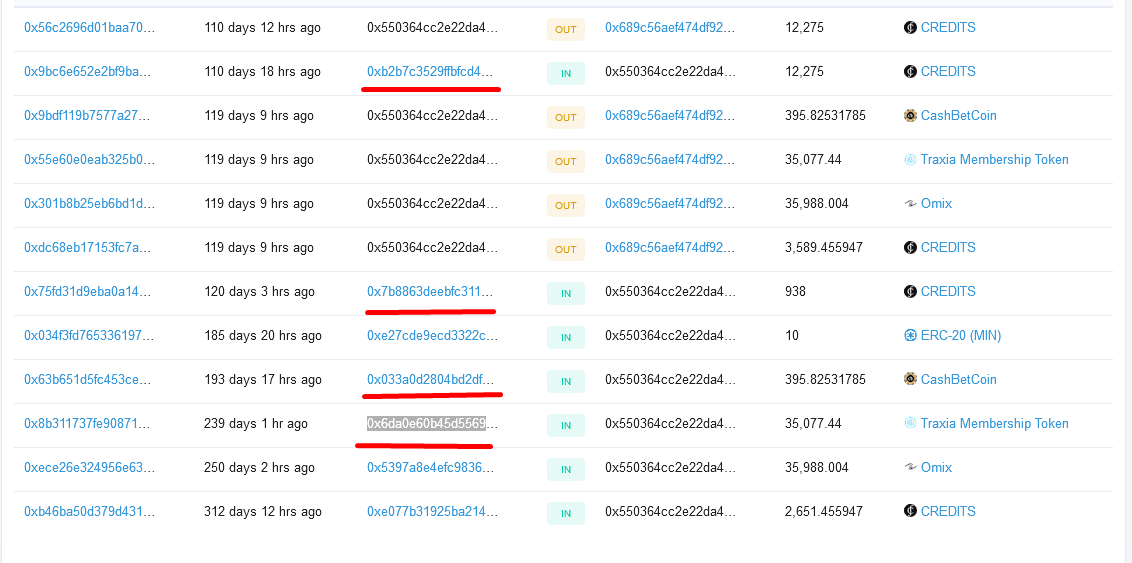Click the CashBetCoin icon in the 193 days row
The image size is (1132, 563).
(x=910, y=380)
